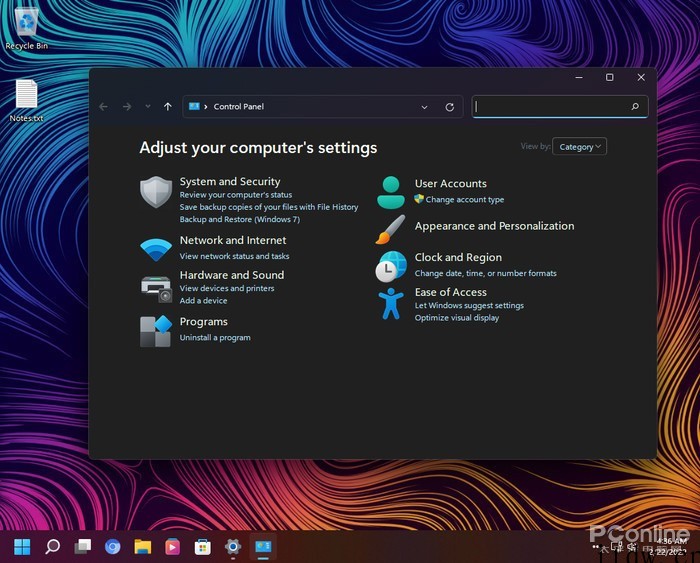Click the System and Security shield icon

coord(156,192)
